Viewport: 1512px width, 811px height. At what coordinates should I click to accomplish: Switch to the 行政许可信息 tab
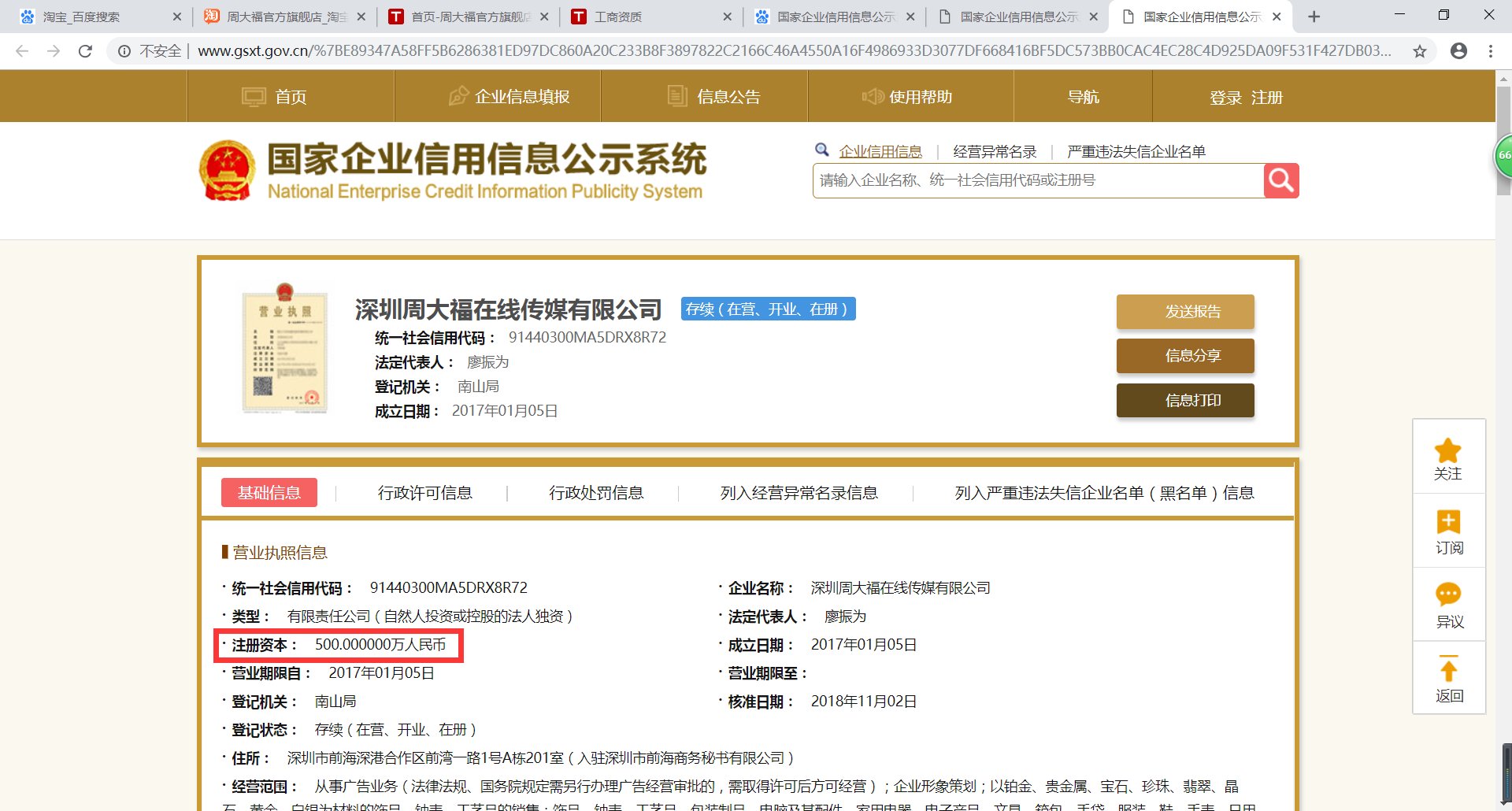(x=424, y=493)
